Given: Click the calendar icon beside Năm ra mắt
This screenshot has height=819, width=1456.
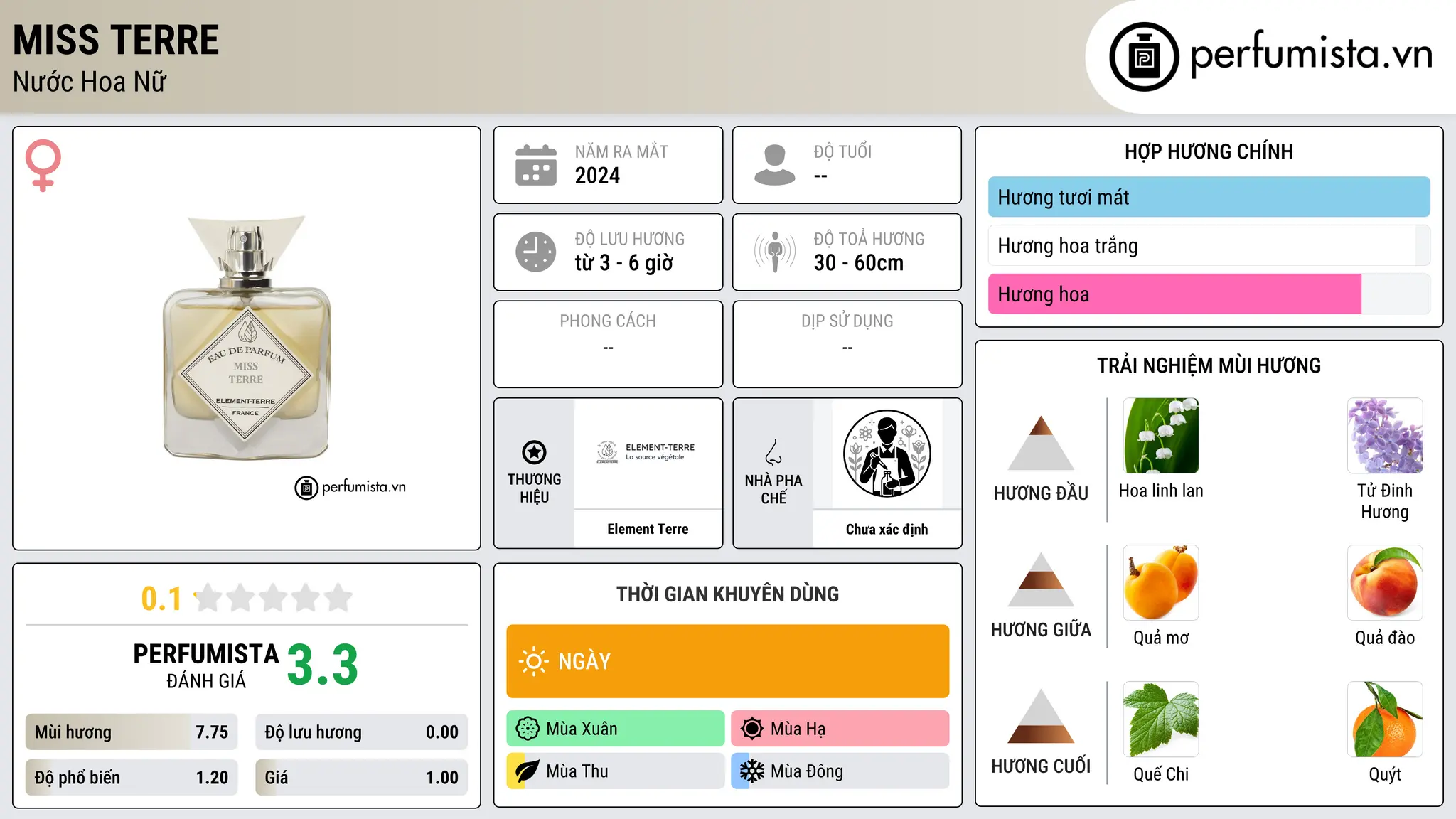Looking at the screenshot, I should coord(536,165).
